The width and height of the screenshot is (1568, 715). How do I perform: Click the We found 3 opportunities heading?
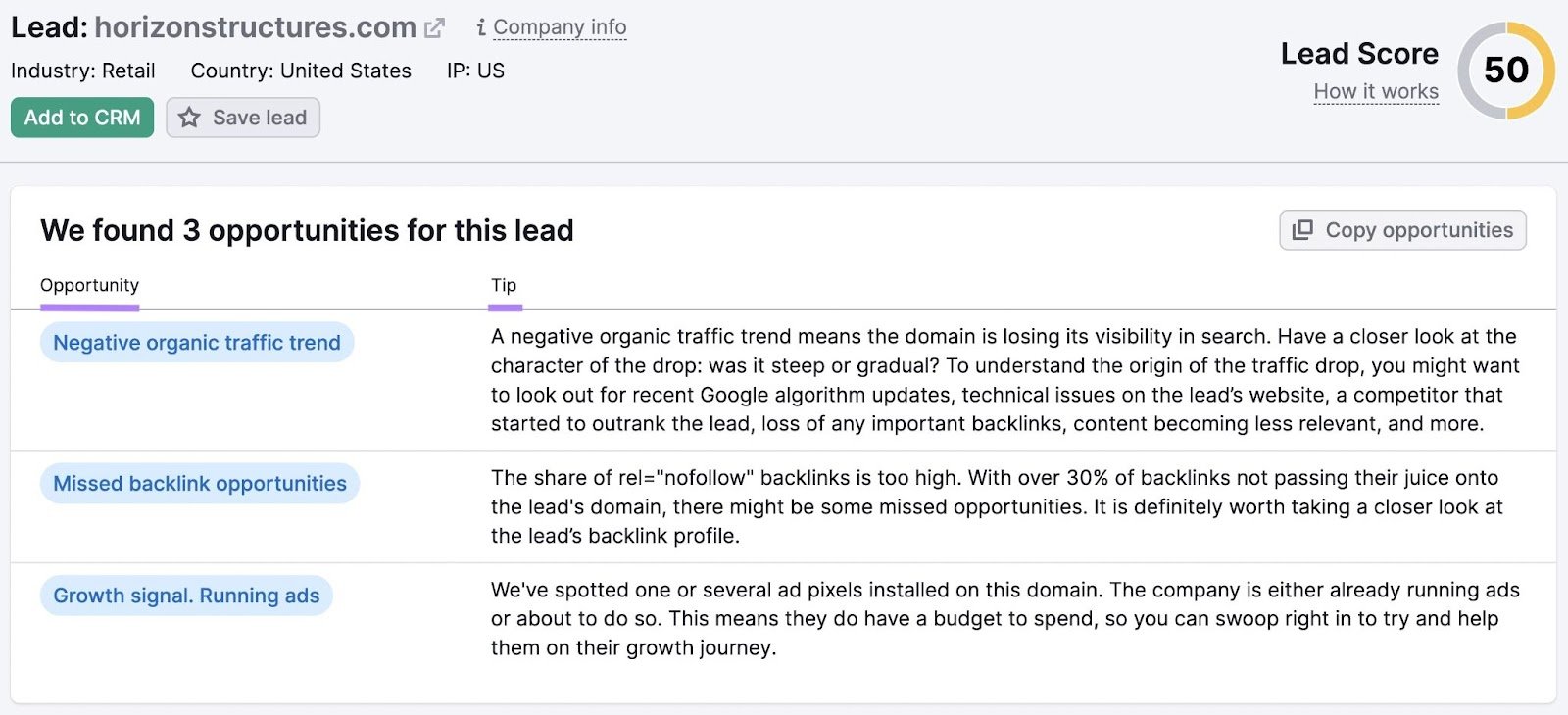[x=307, y=230]
